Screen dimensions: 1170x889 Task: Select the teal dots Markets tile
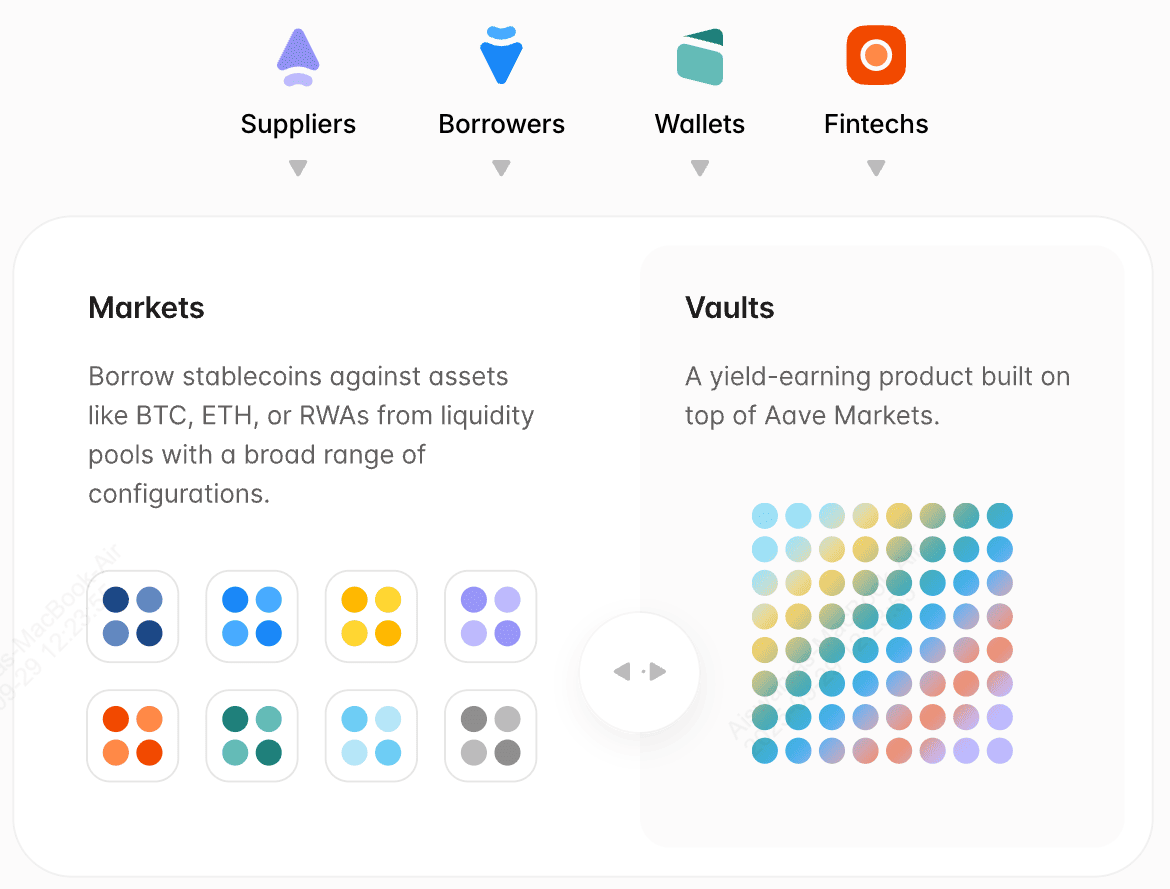point(251,735)
